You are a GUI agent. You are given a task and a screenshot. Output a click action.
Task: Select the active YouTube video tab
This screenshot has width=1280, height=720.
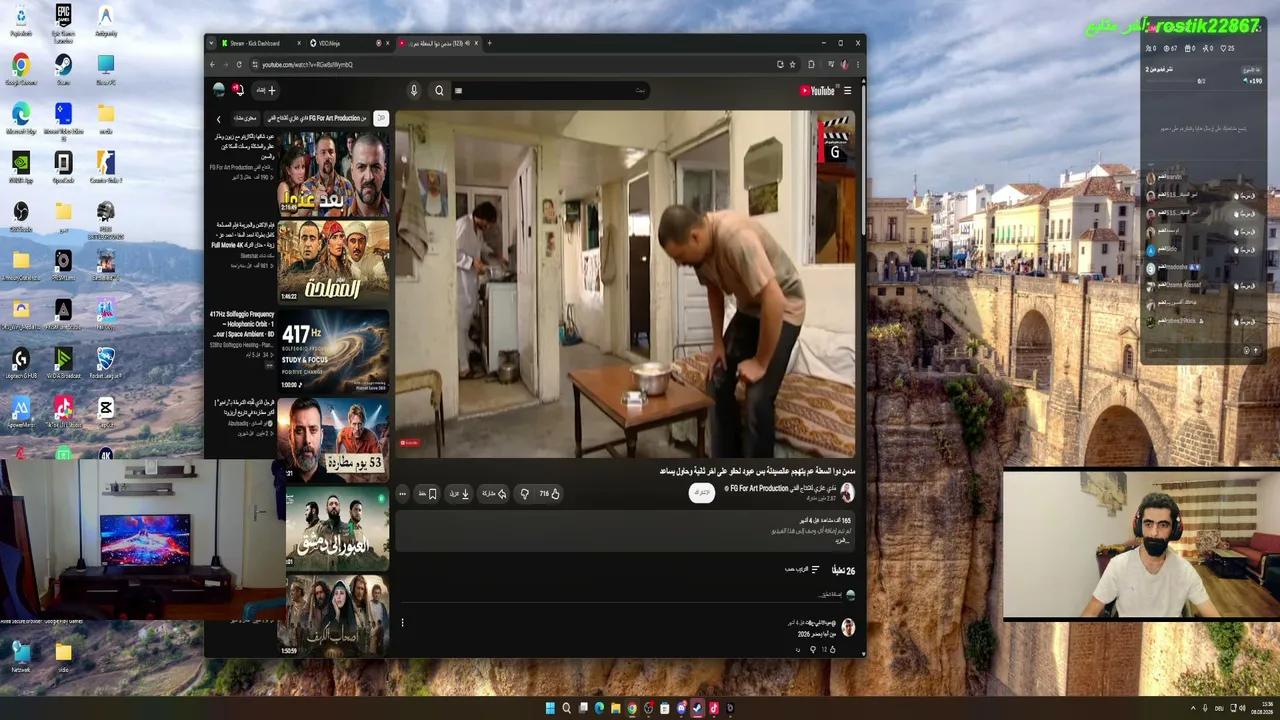[x=438, y=43]
